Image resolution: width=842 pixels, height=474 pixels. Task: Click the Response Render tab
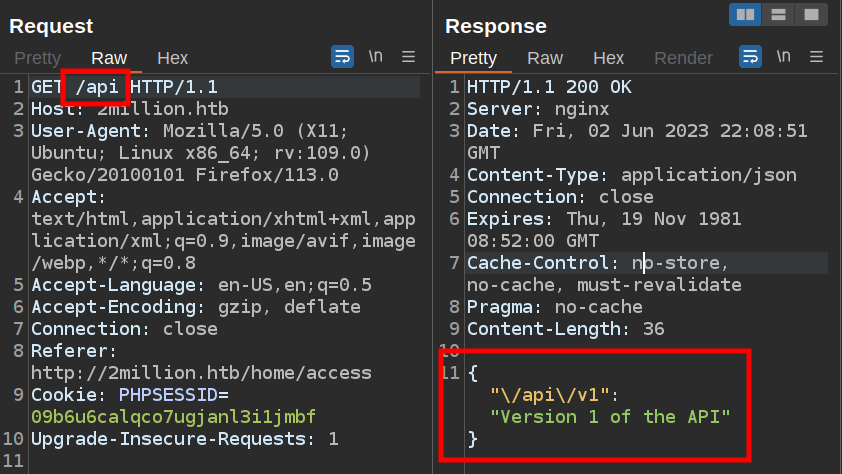click(683, 58)
